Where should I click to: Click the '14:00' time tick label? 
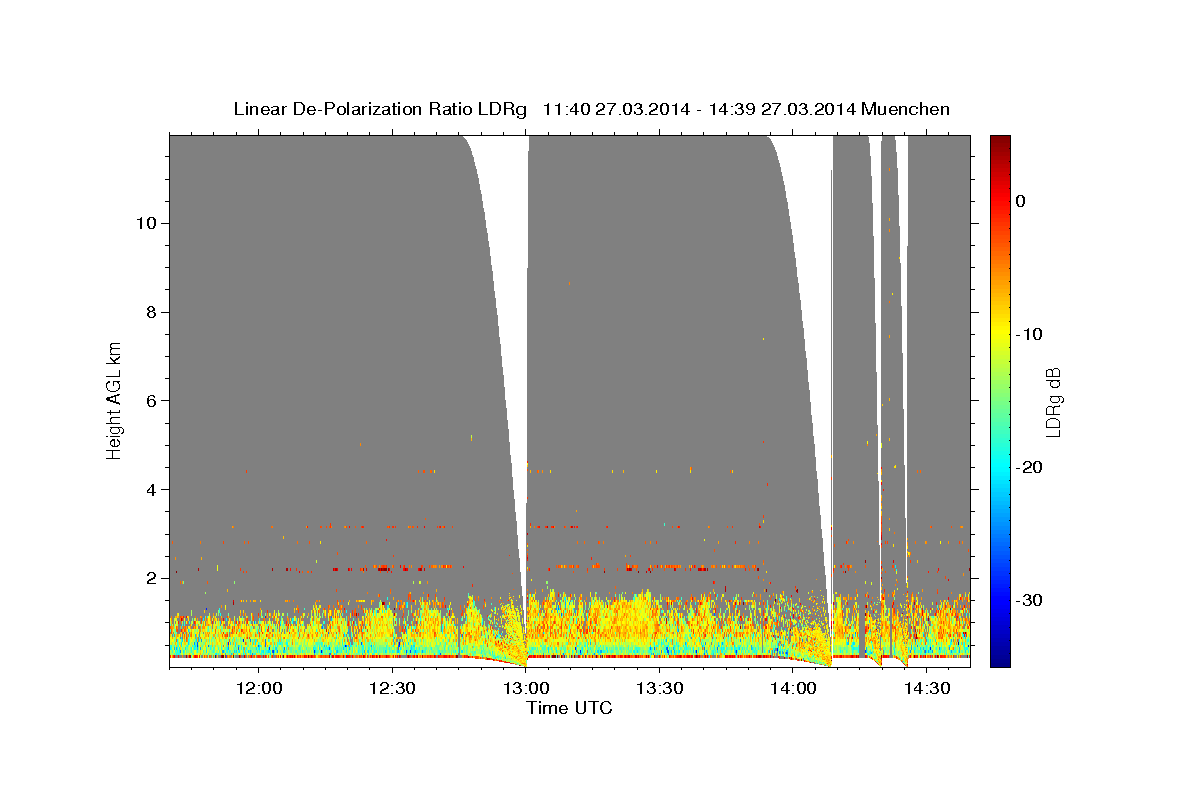793,688
